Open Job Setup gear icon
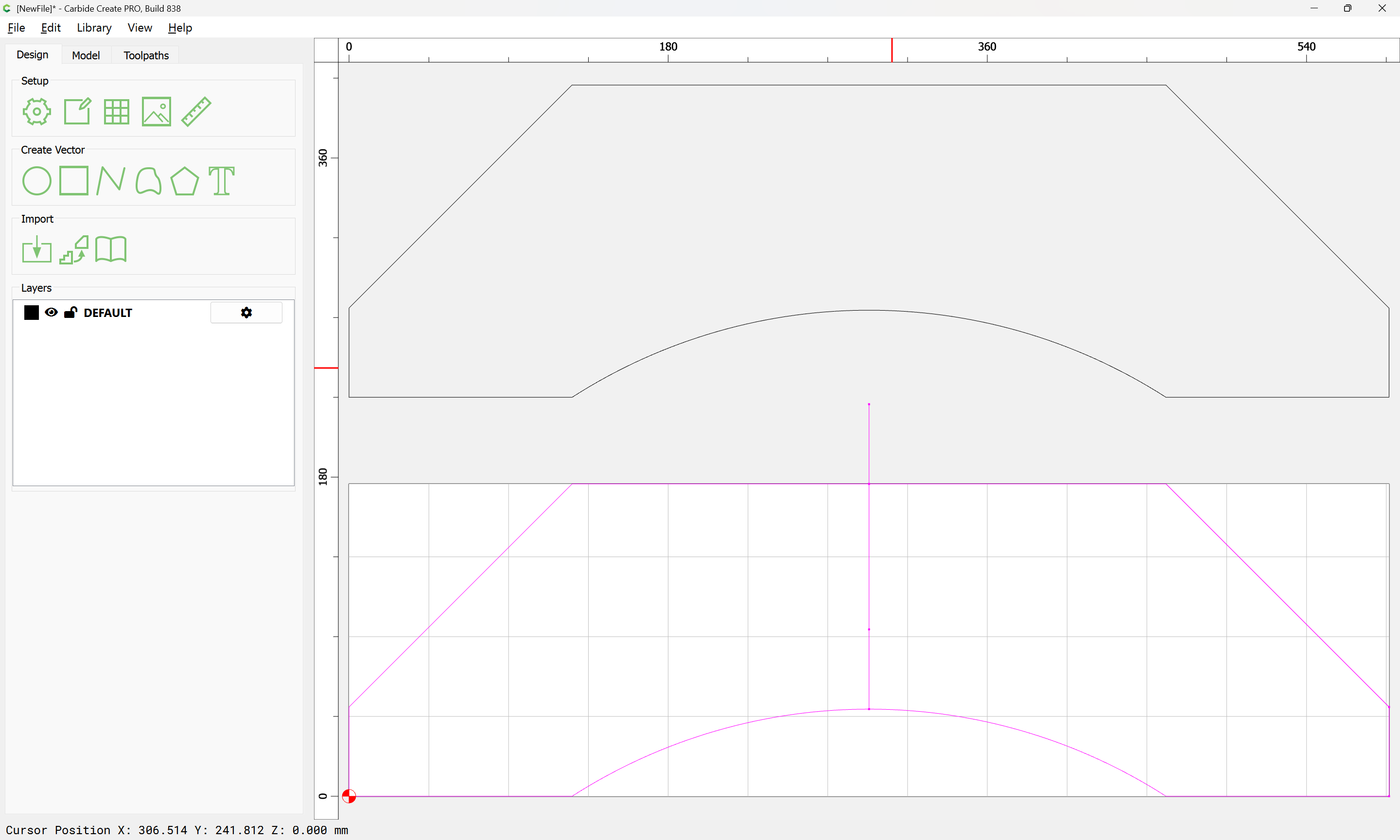 (x=37, y=111)
